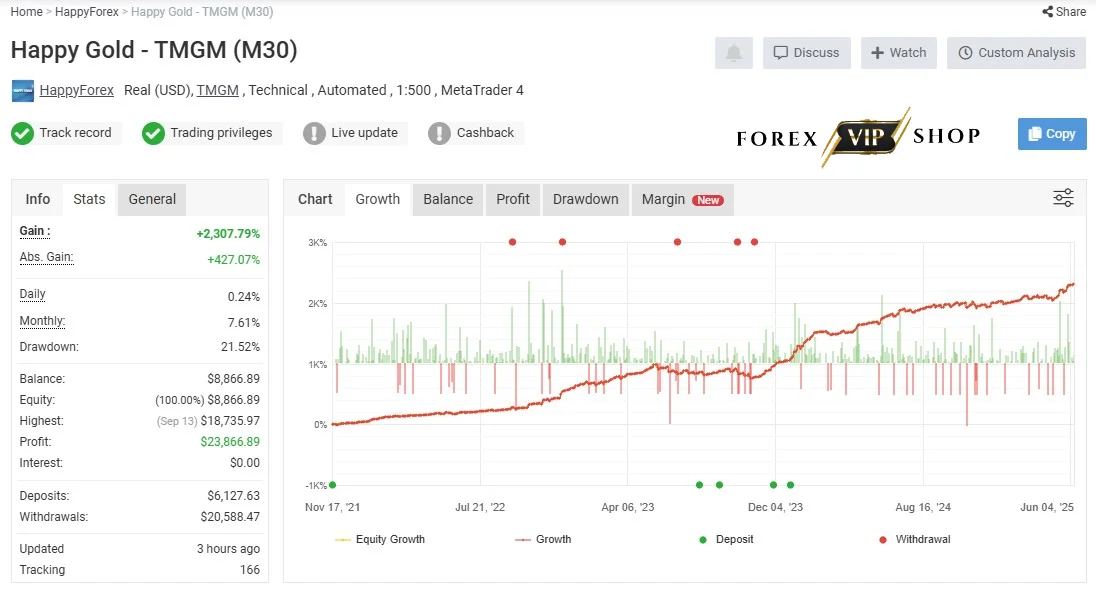Open HappyForex breadcrumb link
The image size is (1096, 589).
click(x=87, y=12)
